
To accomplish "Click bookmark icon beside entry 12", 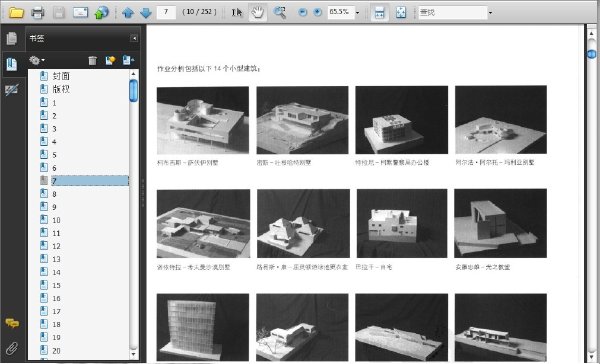I will click(44, 246).
